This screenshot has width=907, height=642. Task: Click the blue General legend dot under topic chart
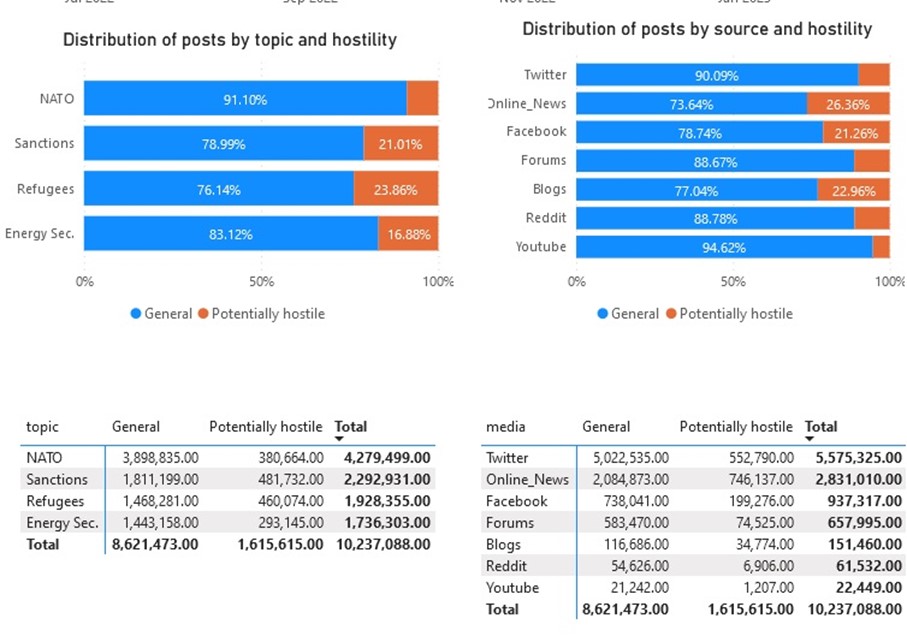136,313
